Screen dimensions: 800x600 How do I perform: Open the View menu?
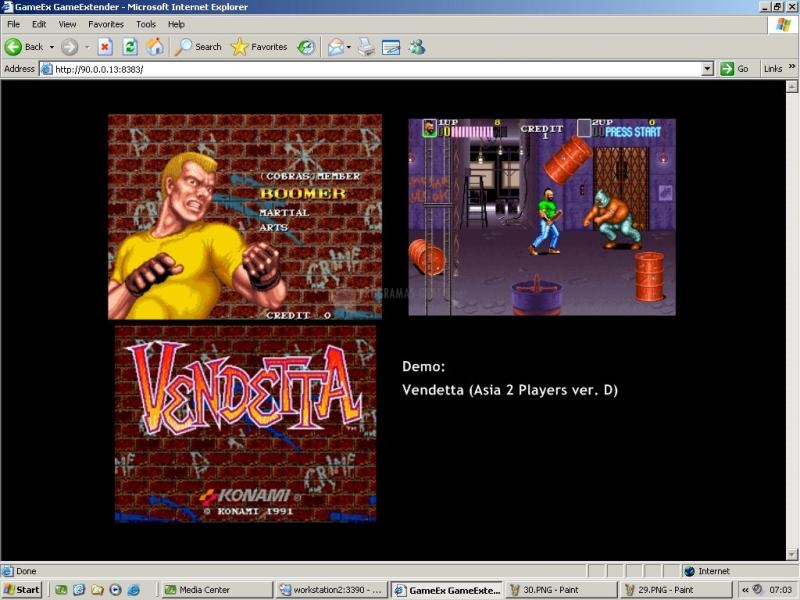tap(67, 24)
